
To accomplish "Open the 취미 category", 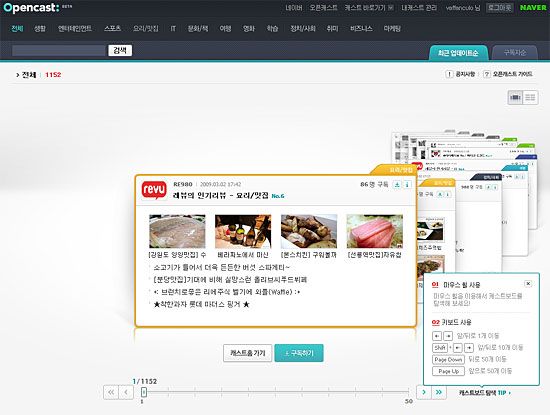I will (x=333, y=29).
